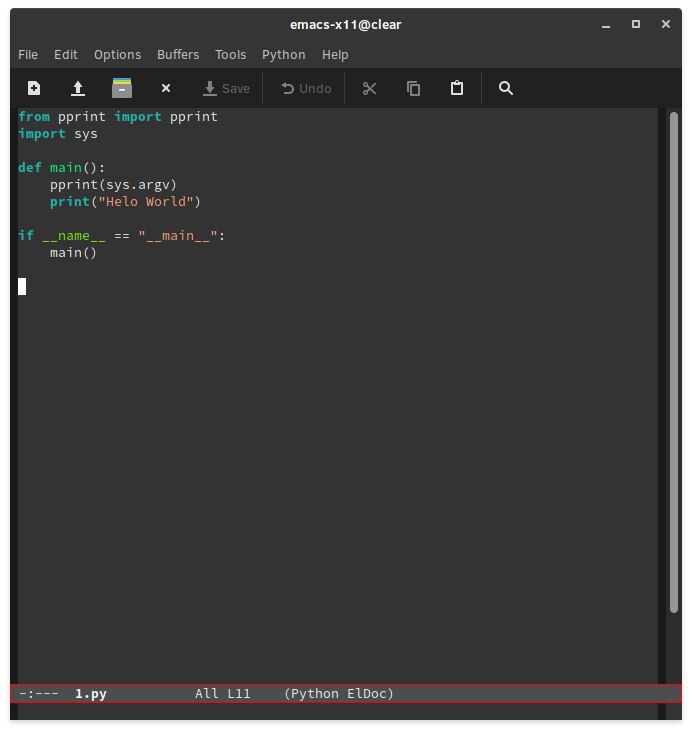Click the "Helo World" string in the code
Viewport: 692px width, 731px height.
pyautogui.click(x=145, y=202)
